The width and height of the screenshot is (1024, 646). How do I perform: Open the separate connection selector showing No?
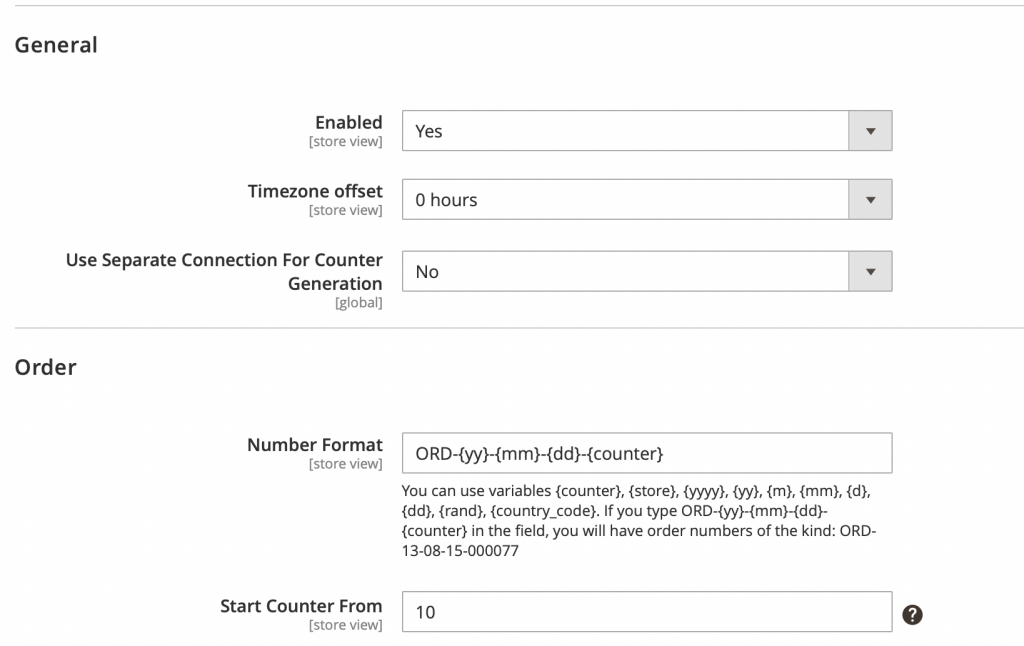tap(630, 270)
